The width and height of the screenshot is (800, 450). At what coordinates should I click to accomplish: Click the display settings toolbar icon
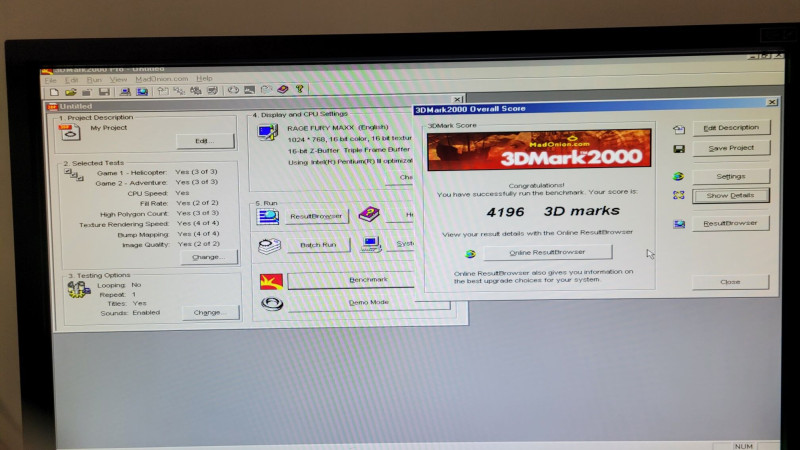coord(213,91)
